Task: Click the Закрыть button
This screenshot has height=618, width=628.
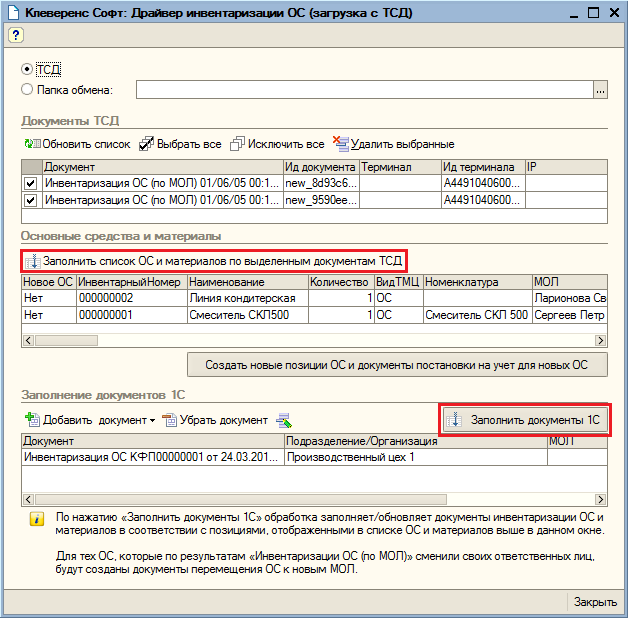Action: pyautogui.click(x=595, y=602)
